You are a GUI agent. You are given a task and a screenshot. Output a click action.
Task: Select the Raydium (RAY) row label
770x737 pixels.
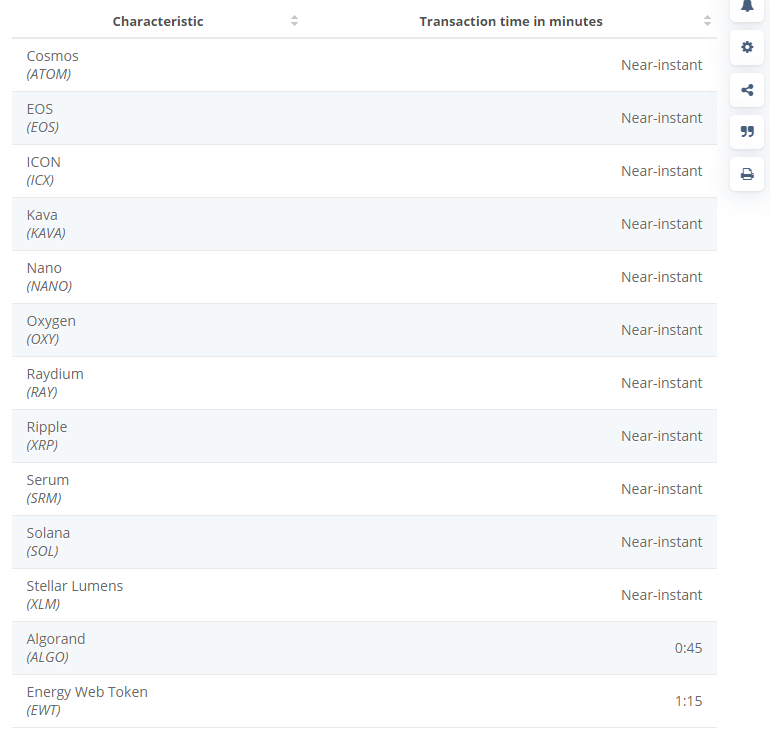click(55, 383)
